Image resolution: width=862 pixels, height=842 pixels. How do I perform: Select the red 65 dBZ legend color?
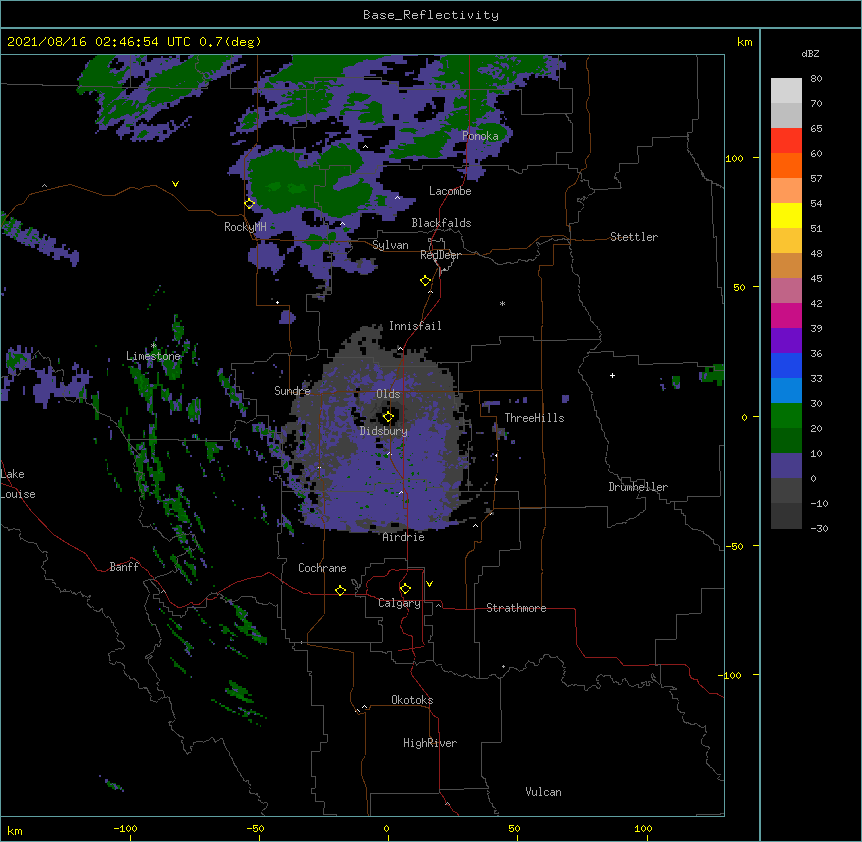click(x=786, y=140)
